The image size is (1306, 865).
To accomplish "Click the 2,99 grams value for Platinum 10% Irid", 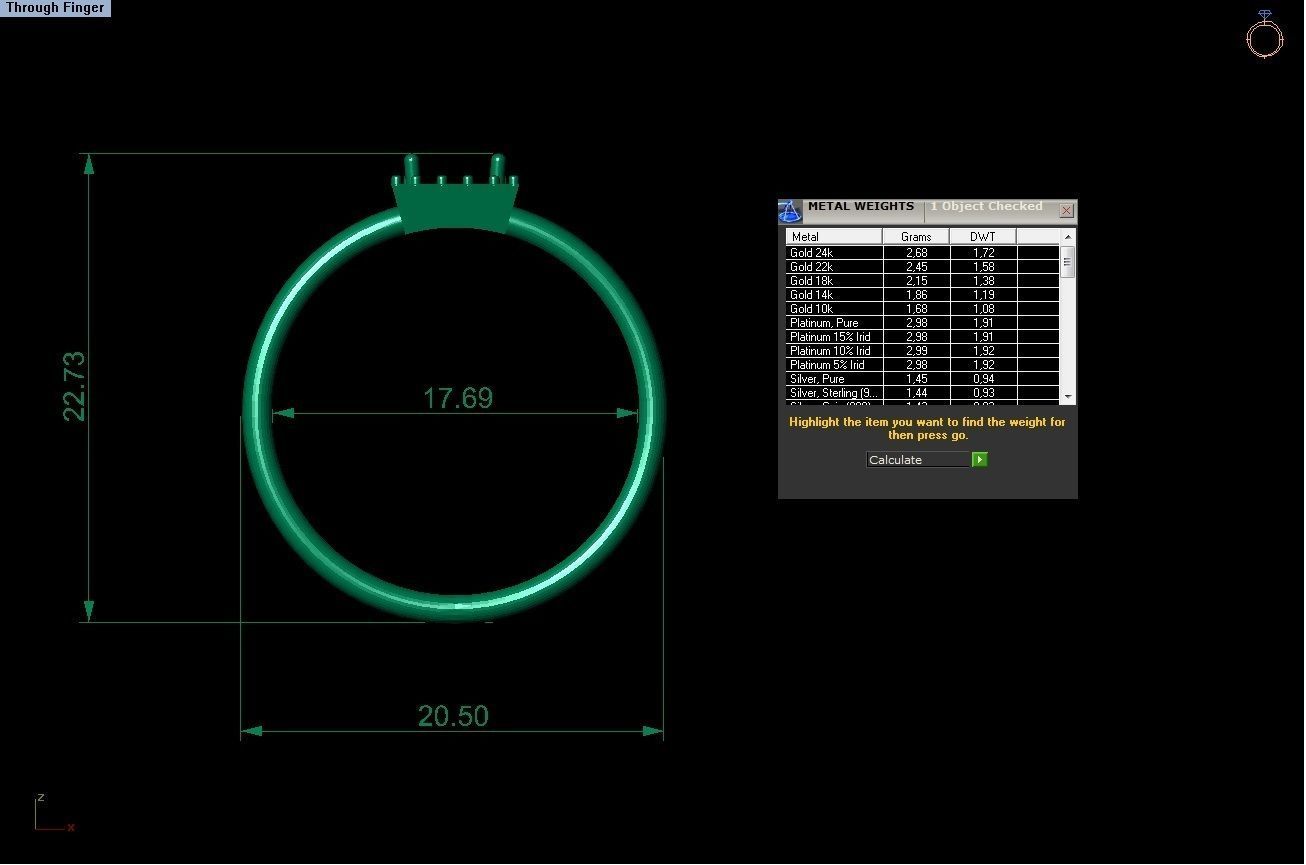I will pyautogui.click(x=916, y=351).
